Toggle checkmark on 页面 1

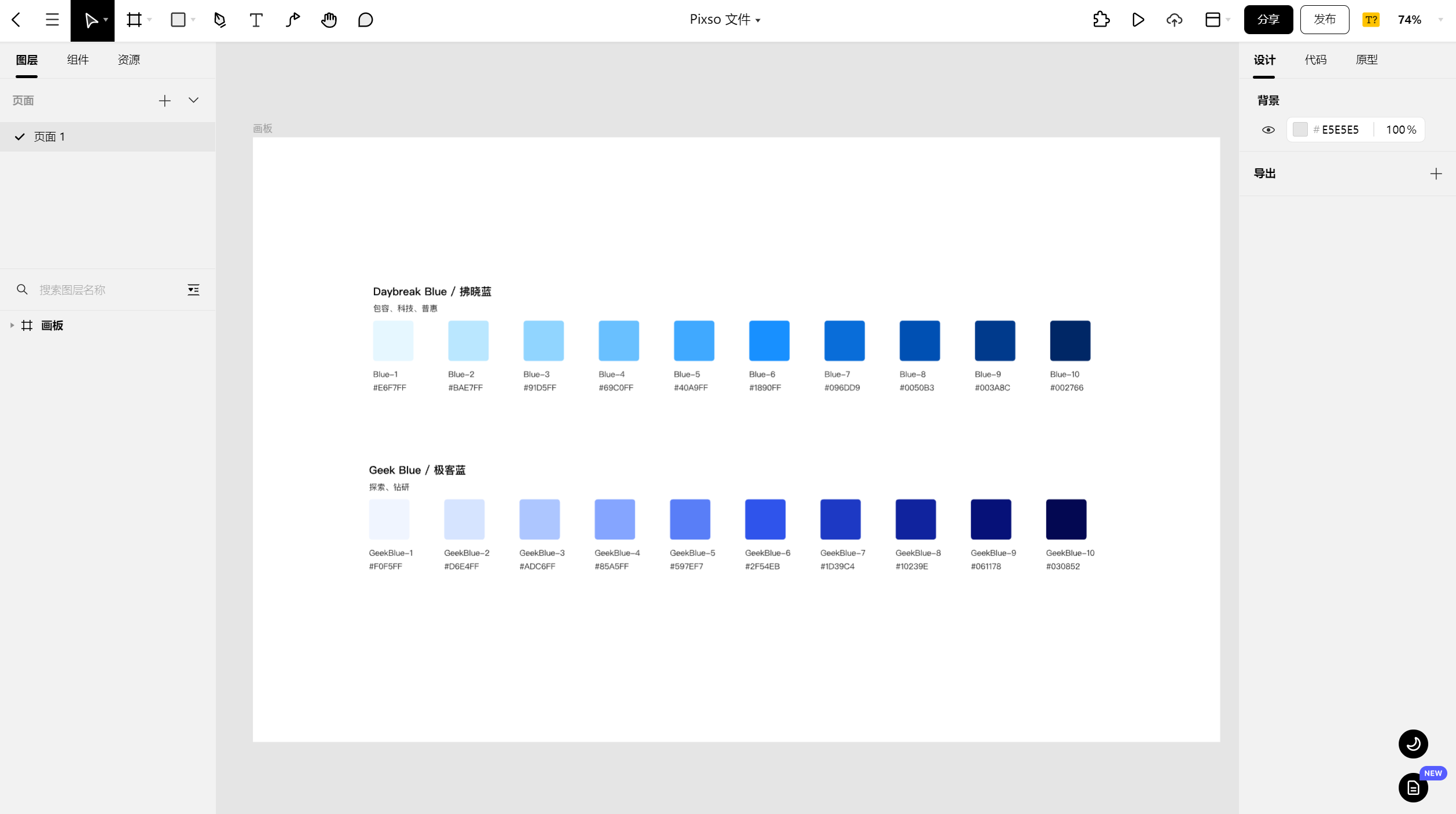(x=20, y=137)
